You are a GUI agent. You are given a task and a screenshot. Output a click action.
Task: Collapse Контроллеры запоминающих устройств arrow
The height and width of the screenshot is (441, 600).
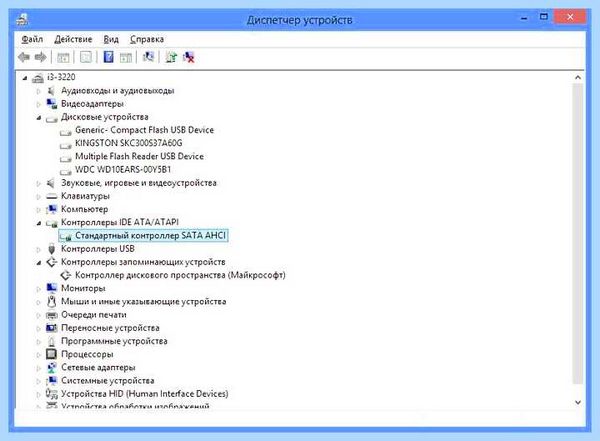[x=39, y=263]
